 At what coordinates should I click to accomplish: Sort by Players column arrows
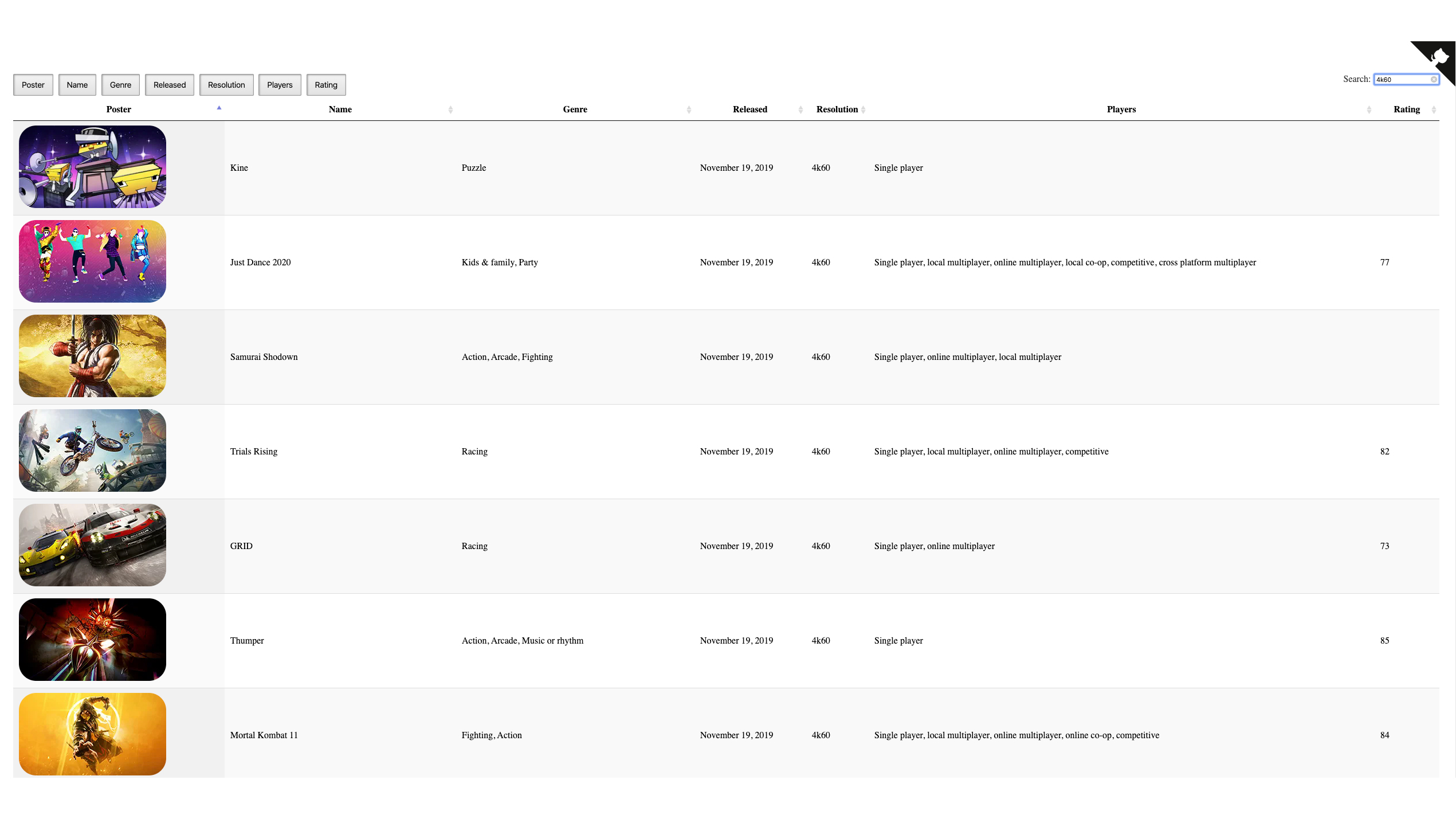(1369, 109)
